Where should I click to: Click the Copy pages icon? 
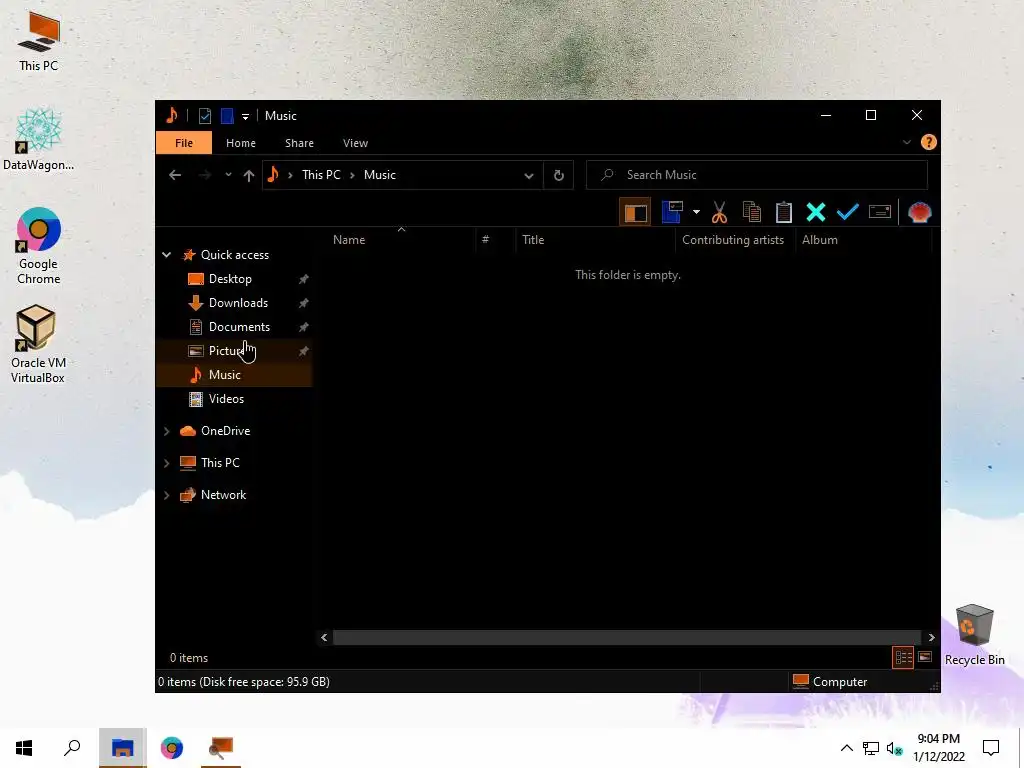click(x=752, y=212)
